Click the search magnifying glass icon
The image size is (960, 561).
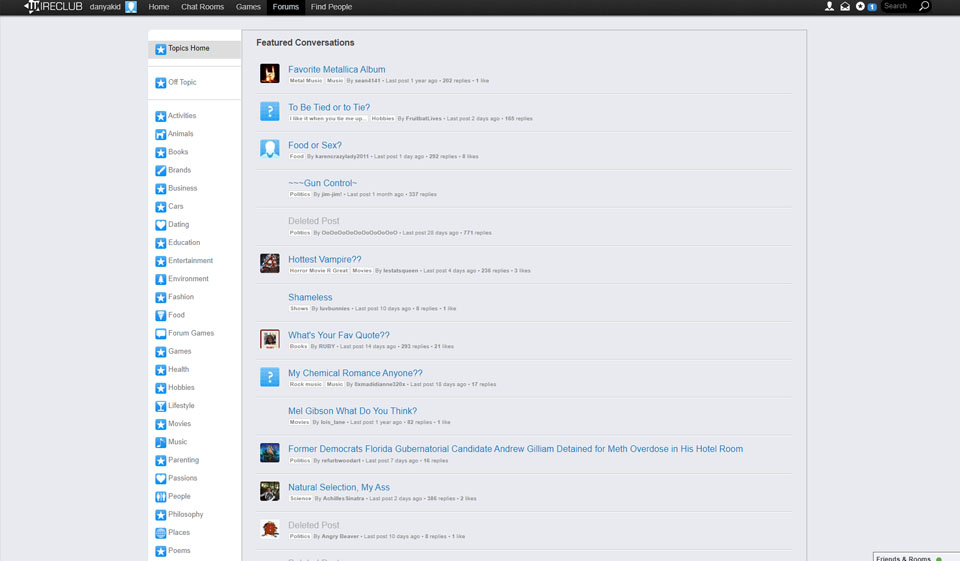click(x=924, y=7)
